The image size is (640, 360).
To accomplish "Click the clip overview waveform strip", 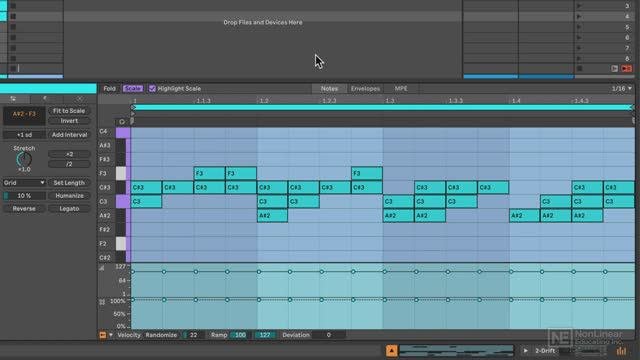I will pos(456,351).
